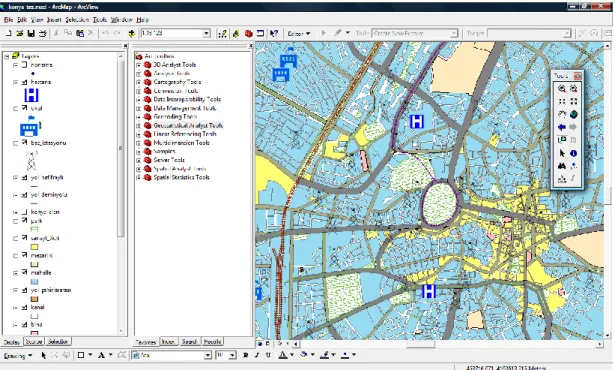Screen dimensions: 615x370
Task: Open the Editor dropdown menu
Action: (x=299, y=34)
